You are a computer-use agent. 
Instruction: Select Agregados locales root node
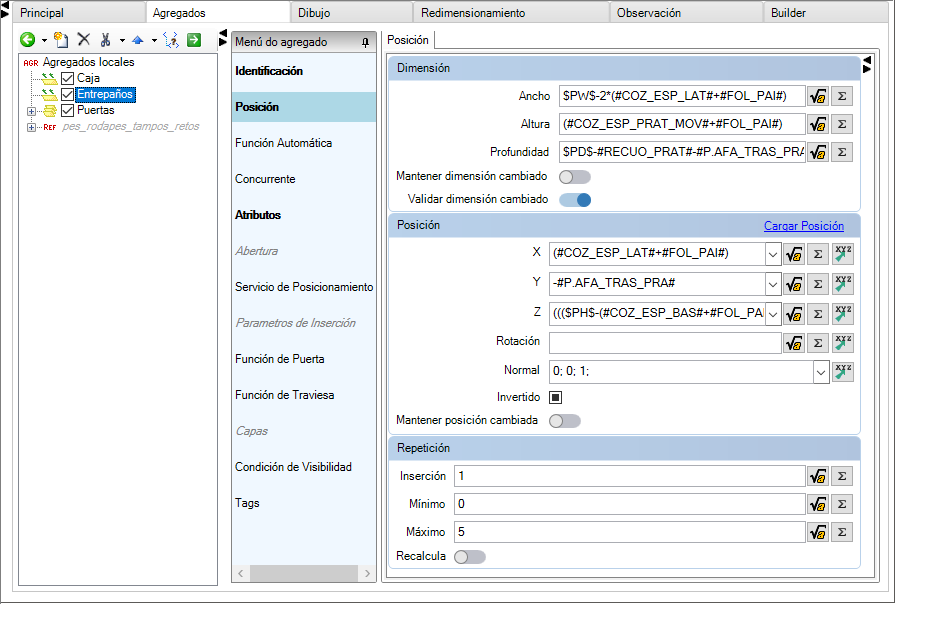pyautogui.click(x=88, y=62)
